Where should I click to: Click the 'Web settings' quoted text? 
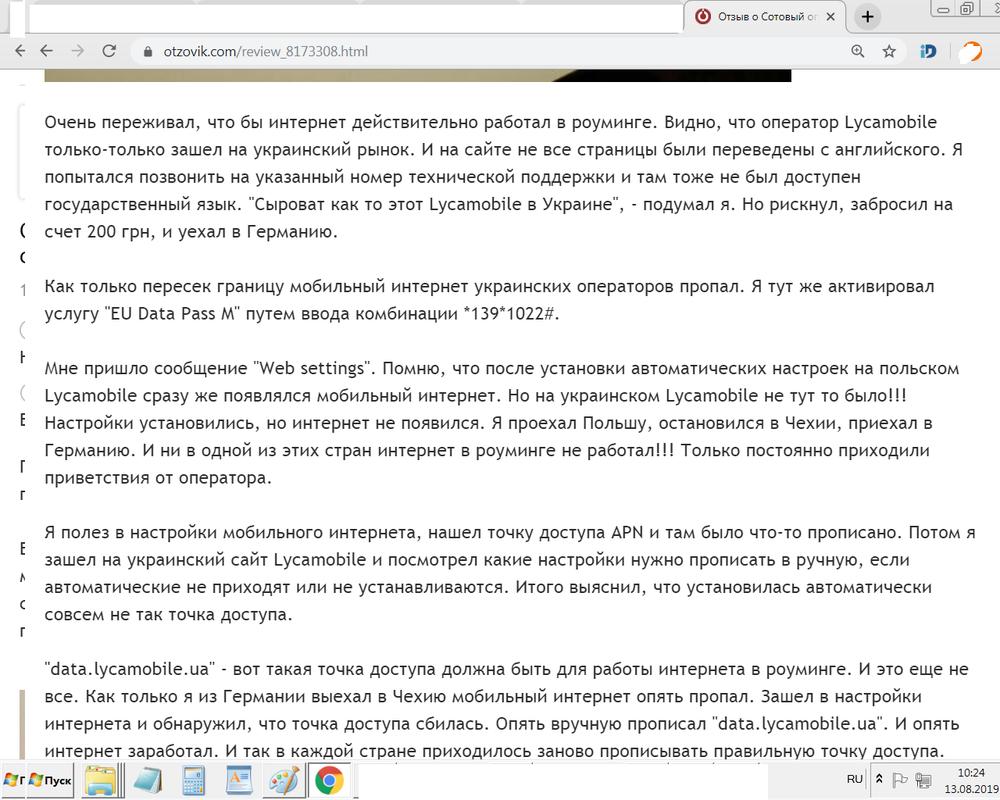312,369
